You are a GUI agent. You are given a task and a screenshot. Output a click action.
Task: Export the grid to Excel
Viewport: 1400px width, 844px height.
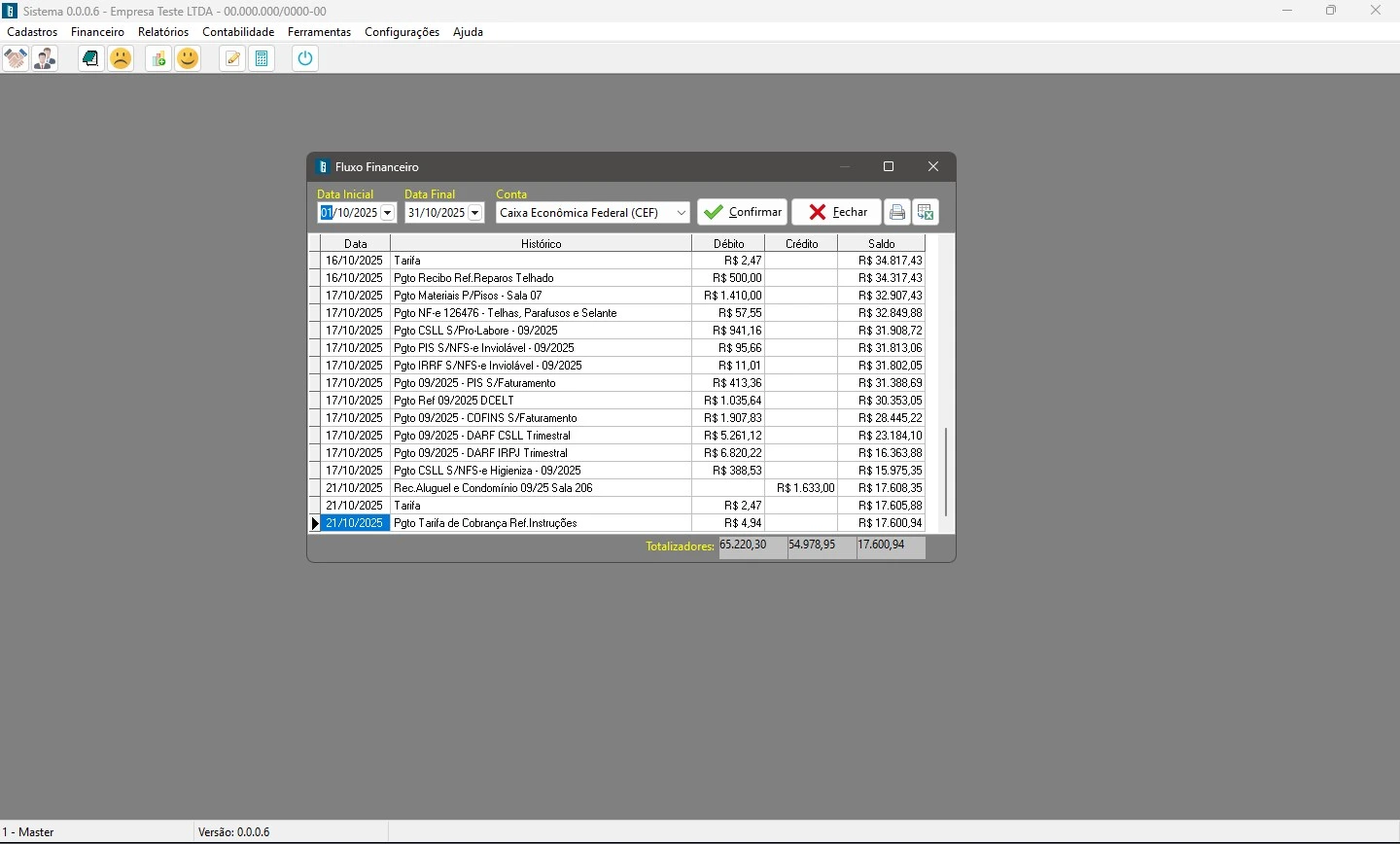click(926, 213)
